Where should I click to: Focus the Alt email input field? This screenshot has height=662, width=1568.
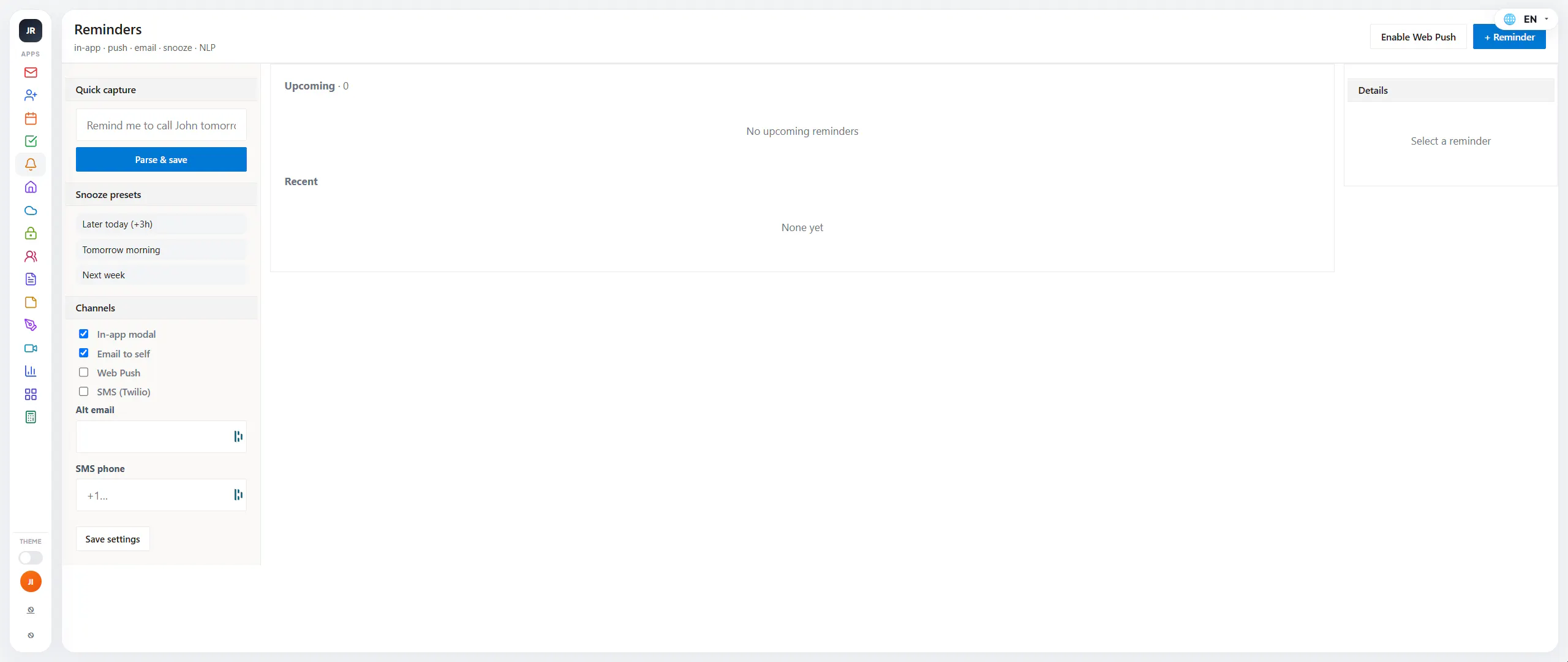point(161,436)
